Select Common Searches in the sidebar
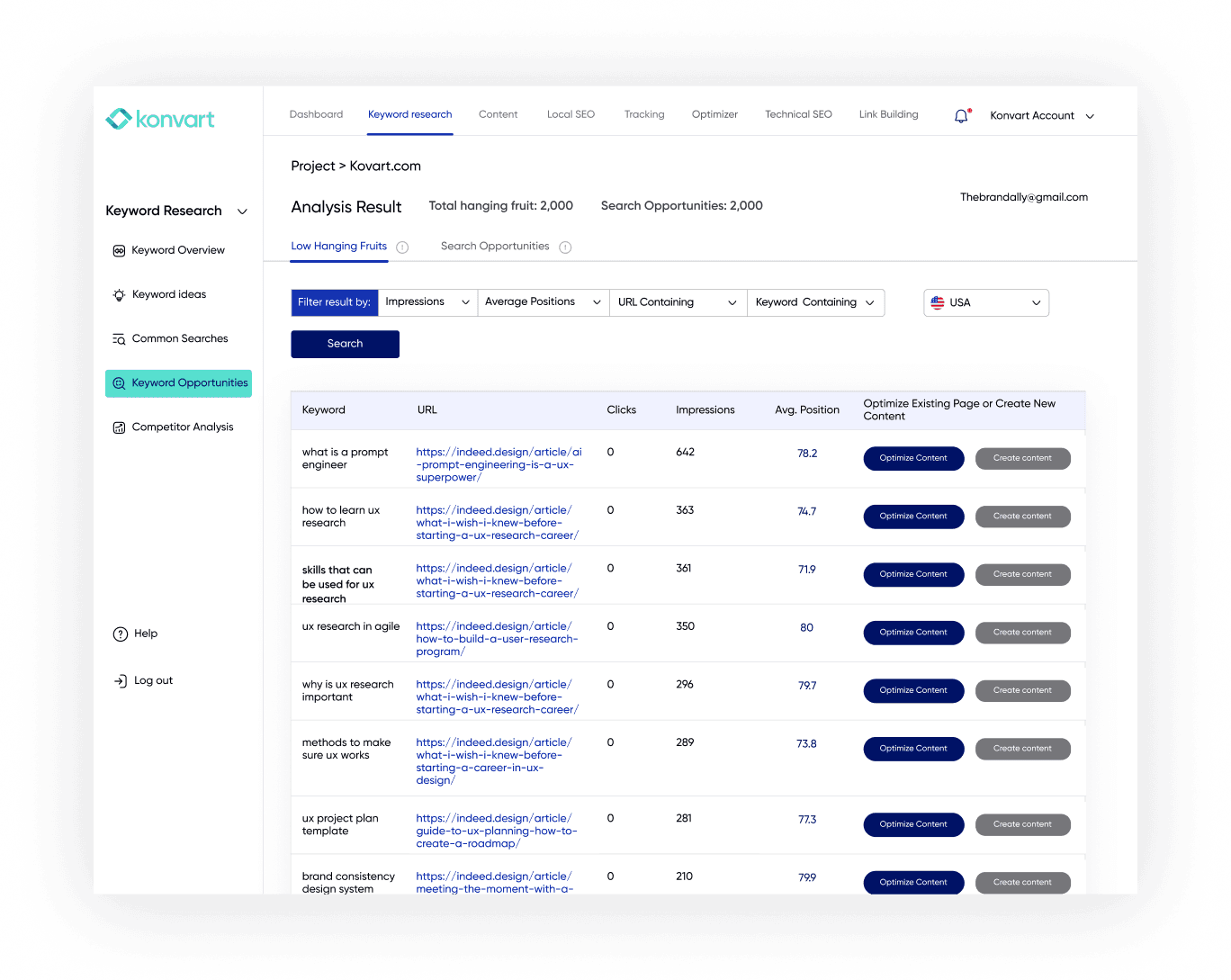Screen dimensions: 1231x980 click(120, 338)
